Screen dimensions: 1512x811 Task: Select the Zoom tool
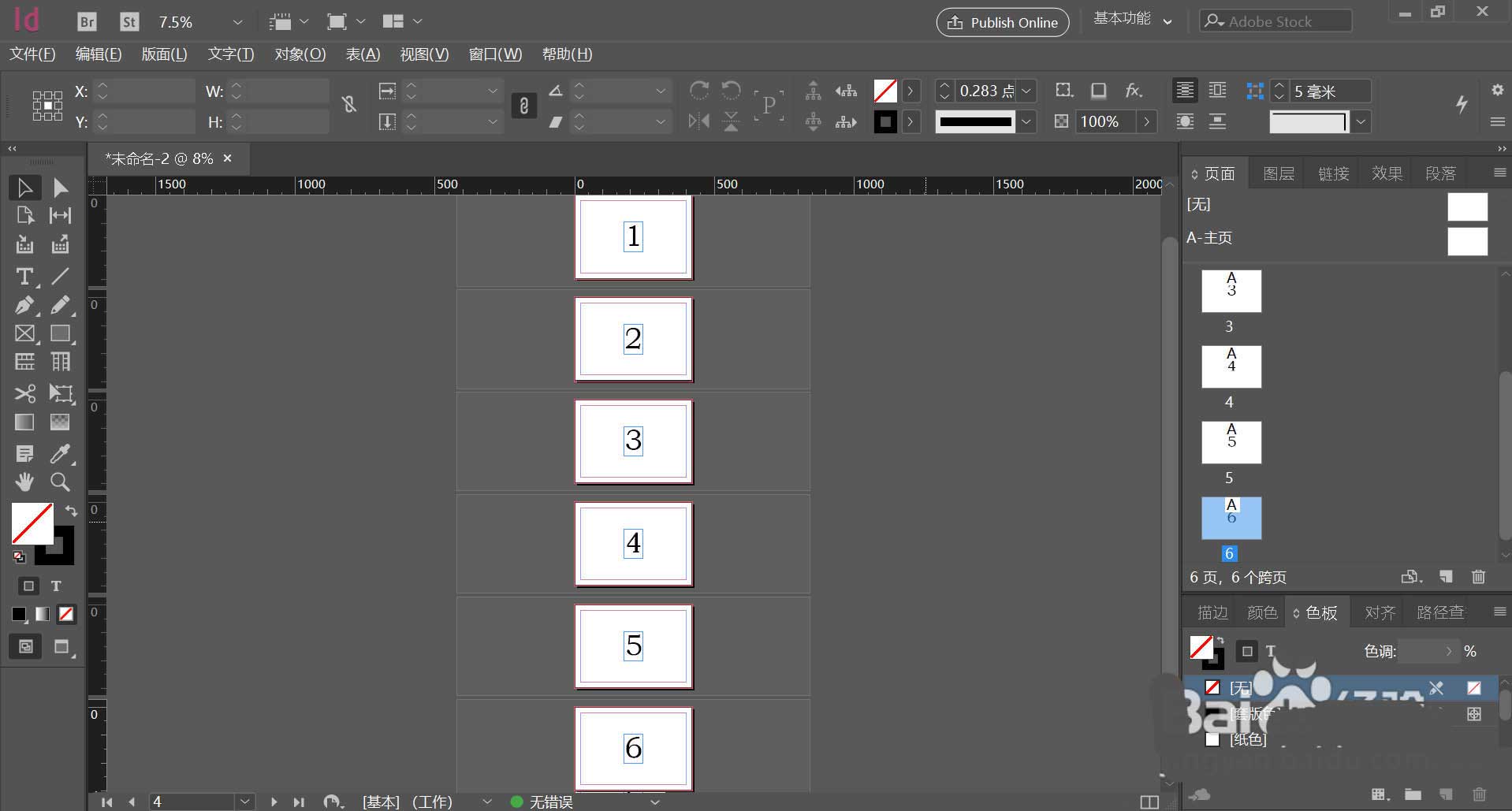61,482
